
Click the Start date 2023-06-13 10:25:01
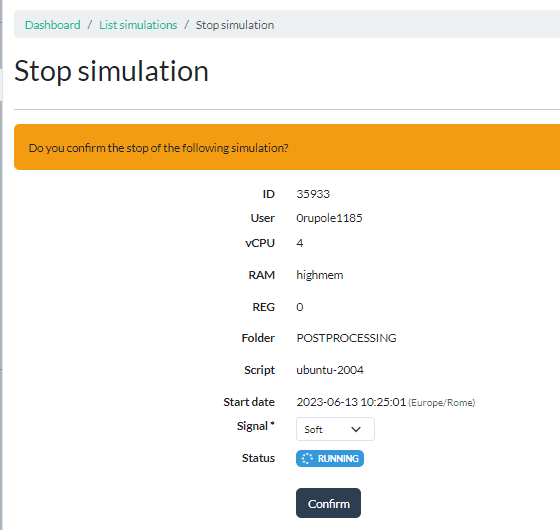click(x=351, y=402)
